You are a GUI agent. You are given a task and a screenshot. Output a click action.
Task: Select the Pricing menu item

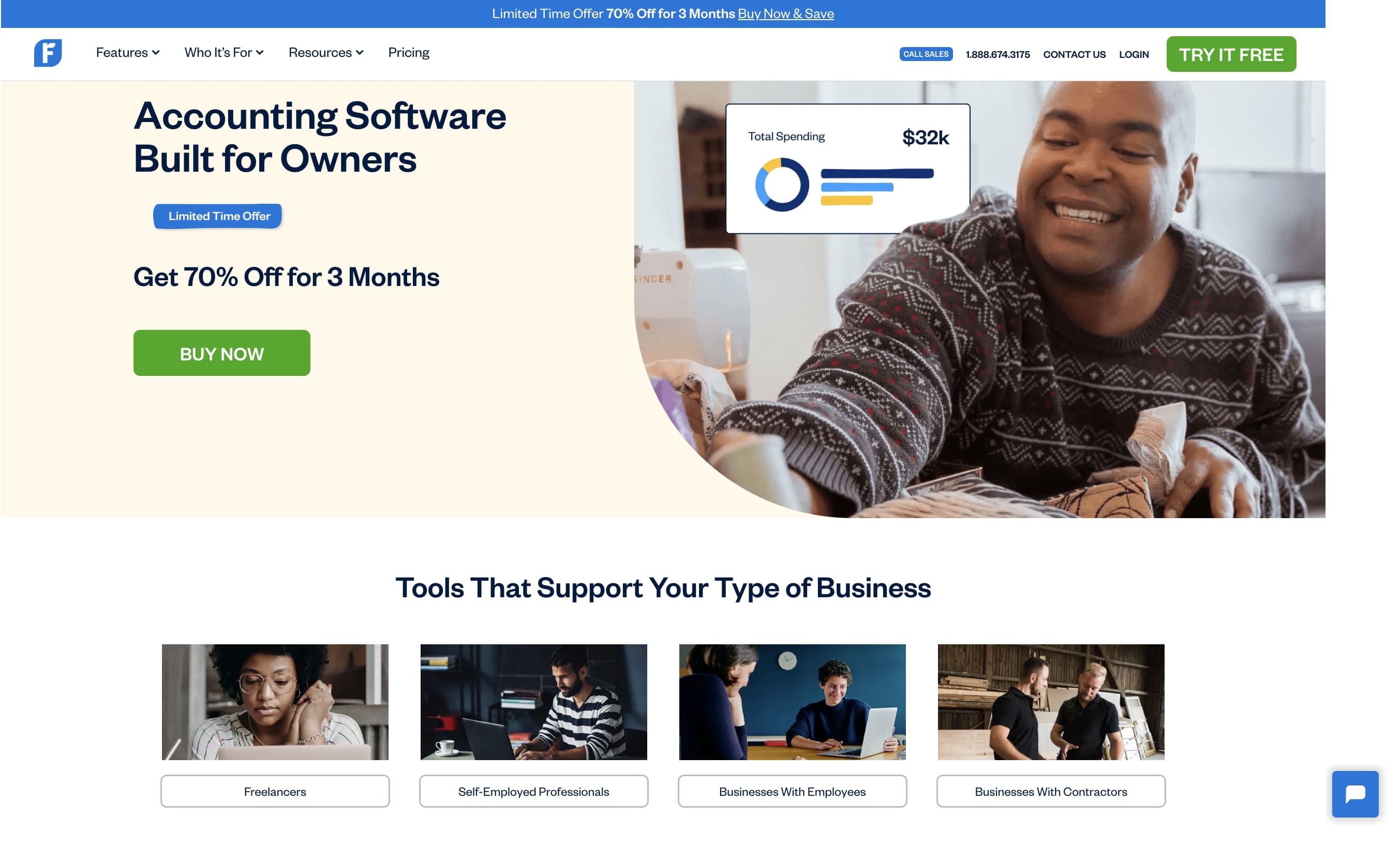coord(408,52)
